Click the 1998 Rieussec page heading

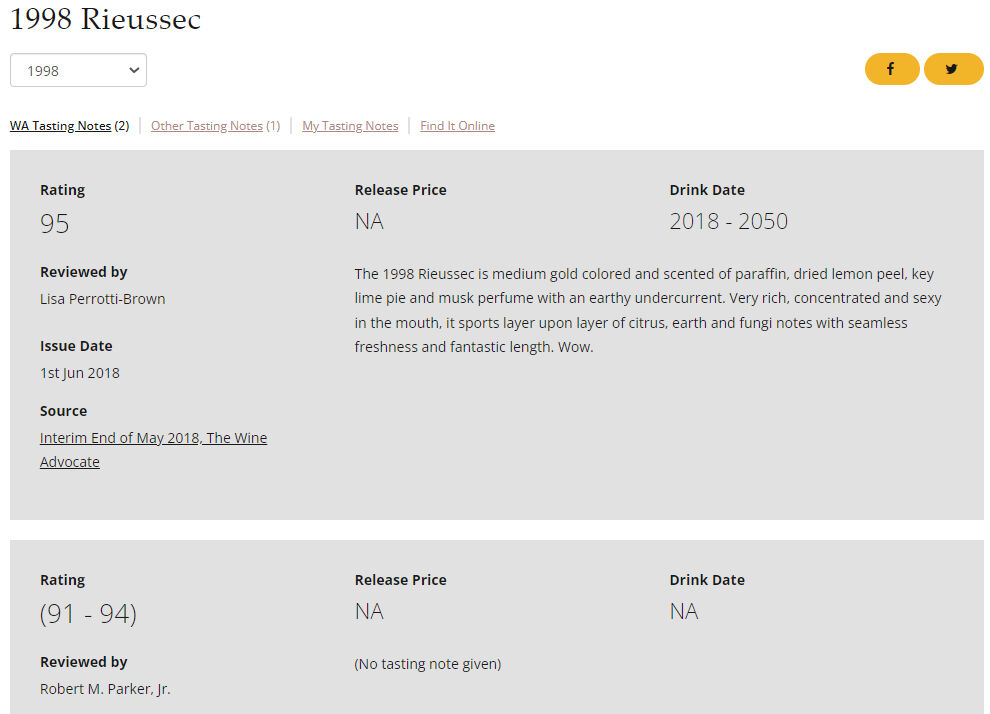click(105, 19)
